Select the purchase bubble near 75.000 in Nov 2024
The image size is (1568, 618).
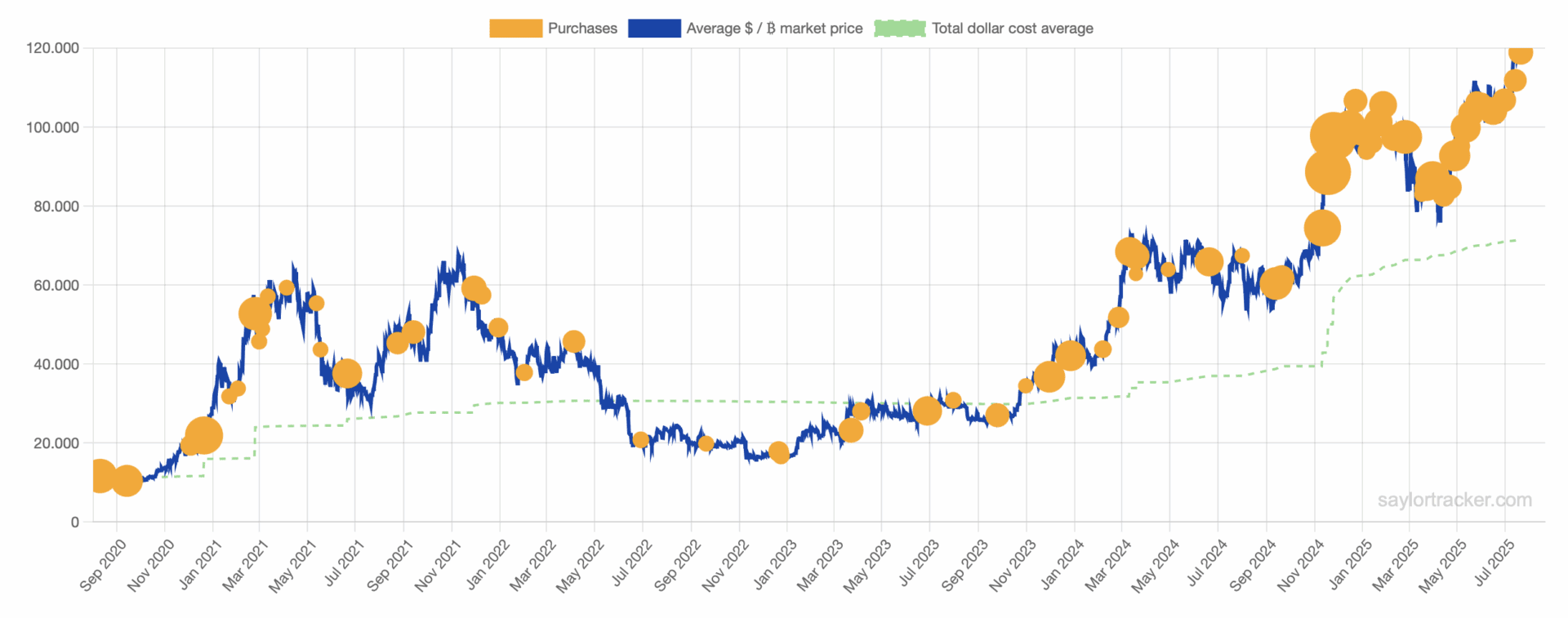(x=1322, y=228)
